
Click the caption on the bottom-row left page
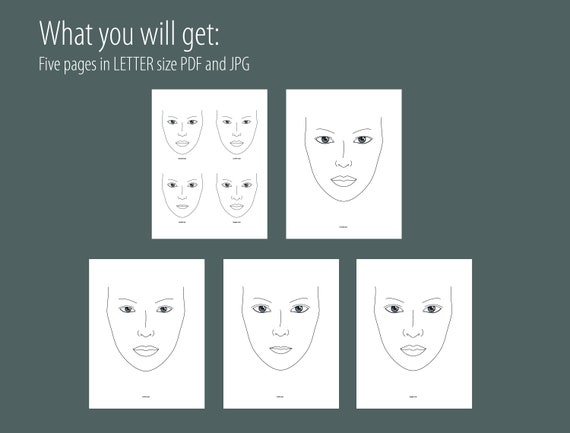(x=146, y=397)
